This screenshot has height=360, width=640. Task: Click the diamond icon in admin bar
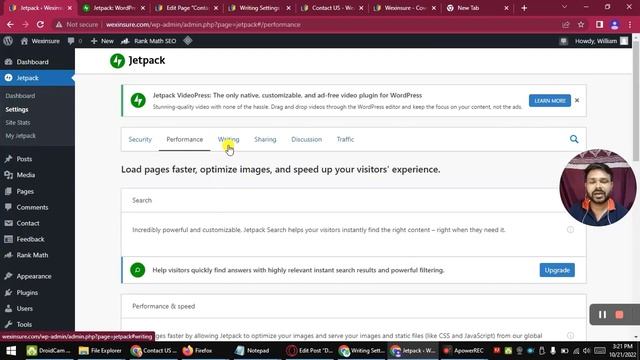point(188,40)
